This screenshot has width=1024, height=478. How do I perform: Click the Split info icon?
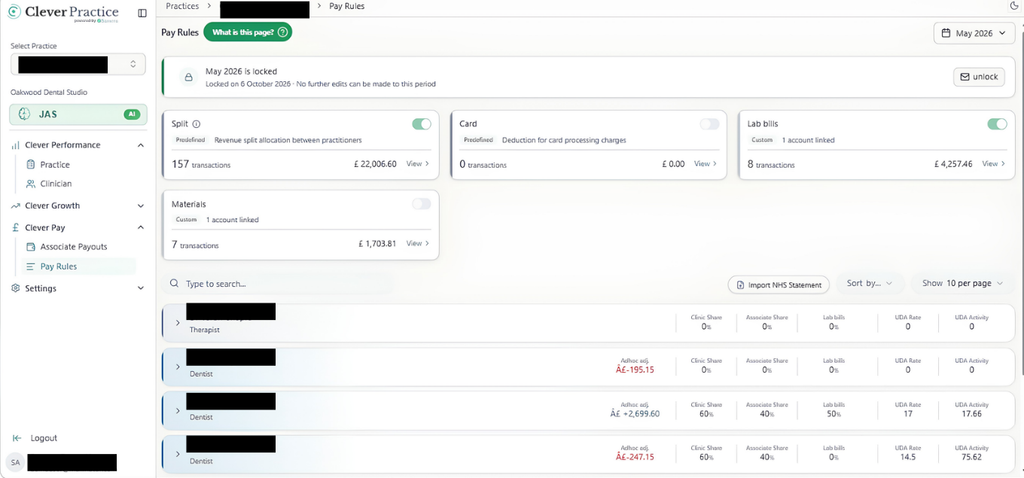pyautogui.click(x=197, y=123)
